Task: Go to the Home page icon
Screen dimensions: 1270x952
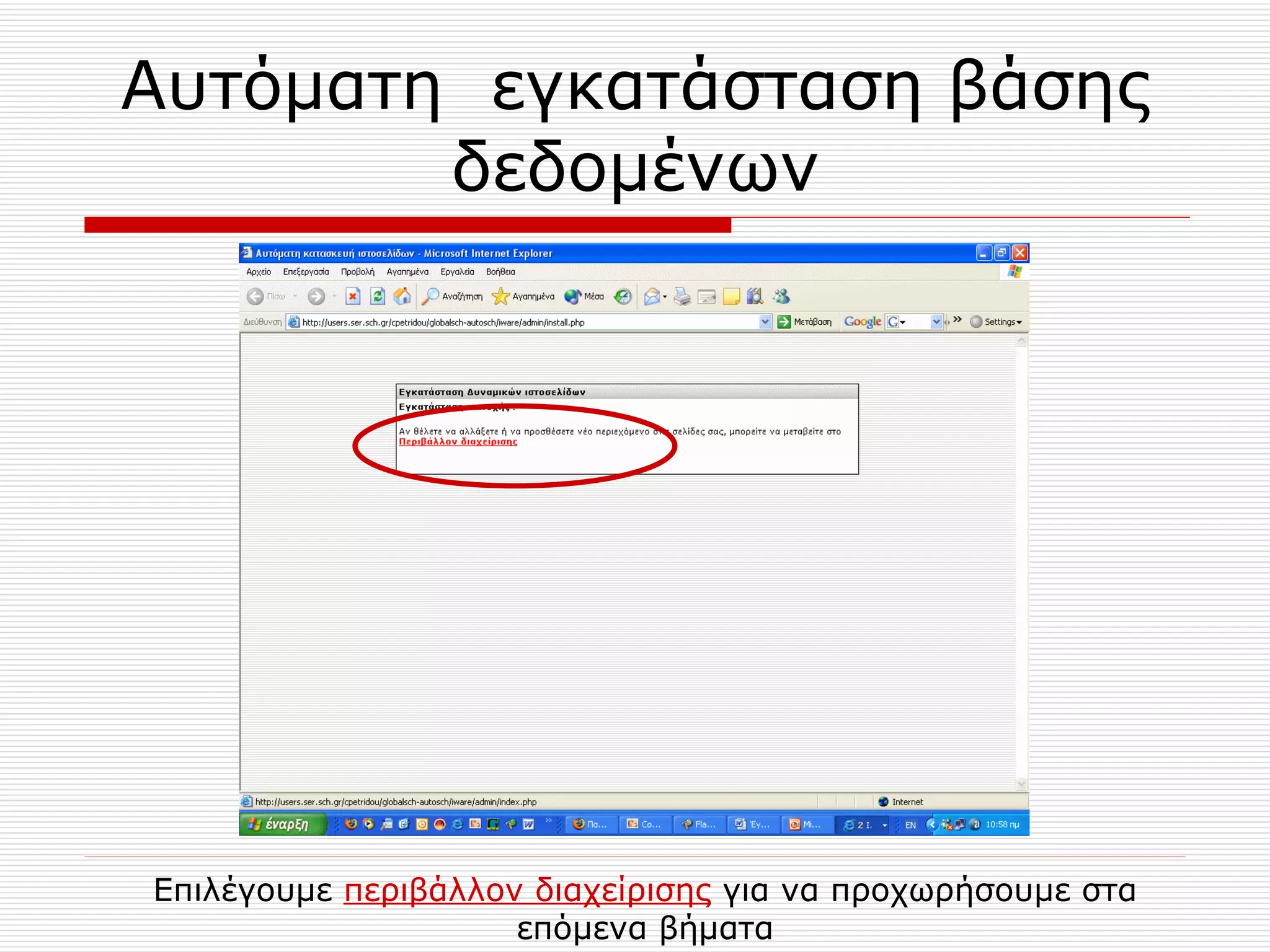Action: coord(402,297)
